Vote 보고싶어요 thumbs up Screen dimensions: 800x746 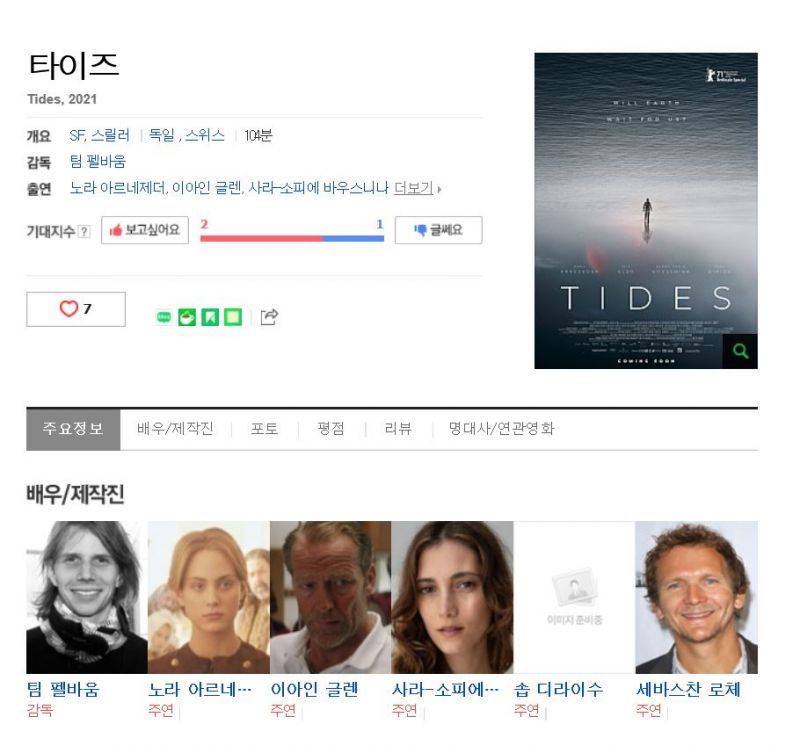(x=145, y=230)
